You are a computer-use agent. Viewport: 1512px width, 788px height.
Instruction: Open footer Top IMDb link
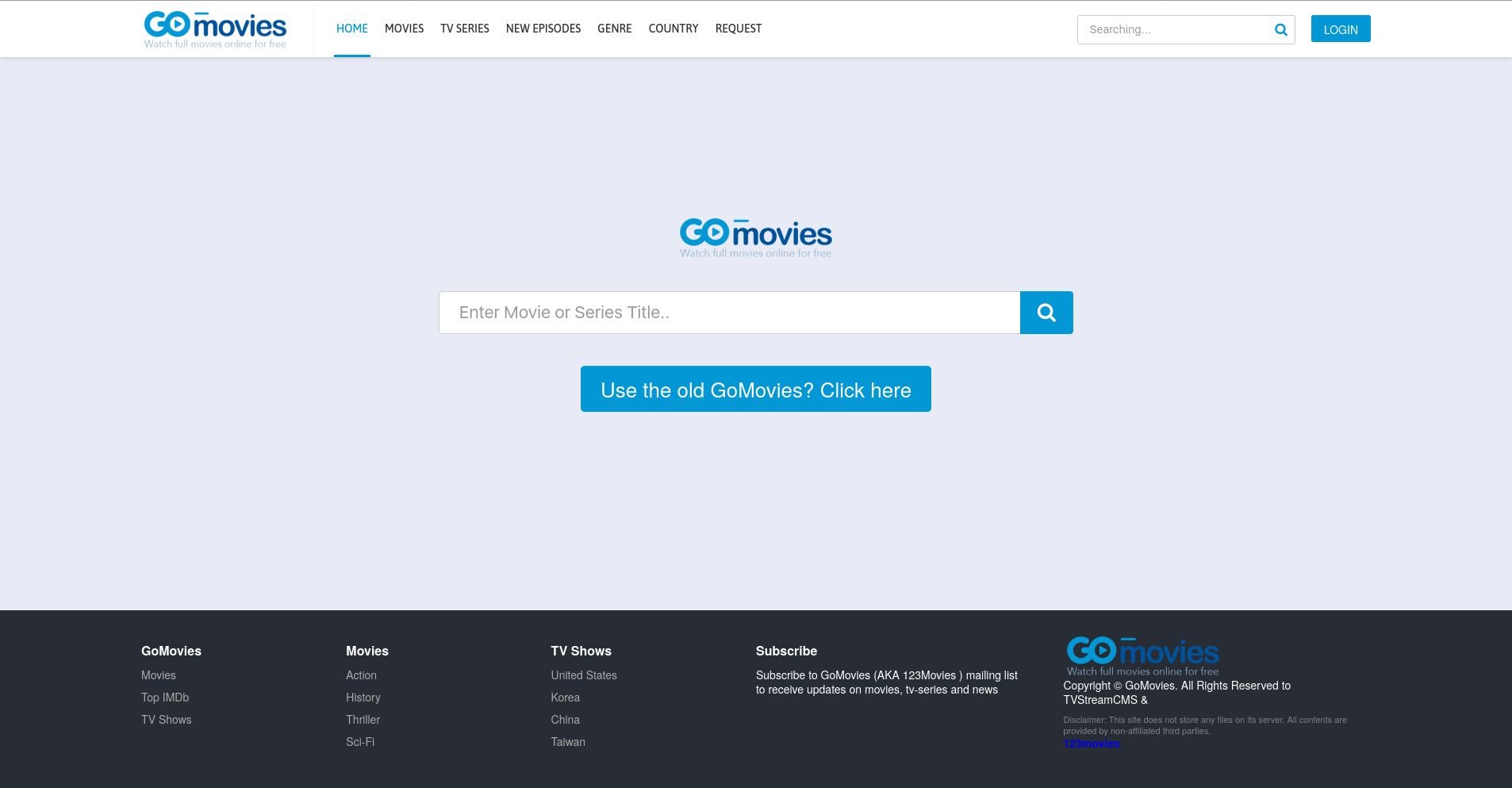click(x=165, y=698)
